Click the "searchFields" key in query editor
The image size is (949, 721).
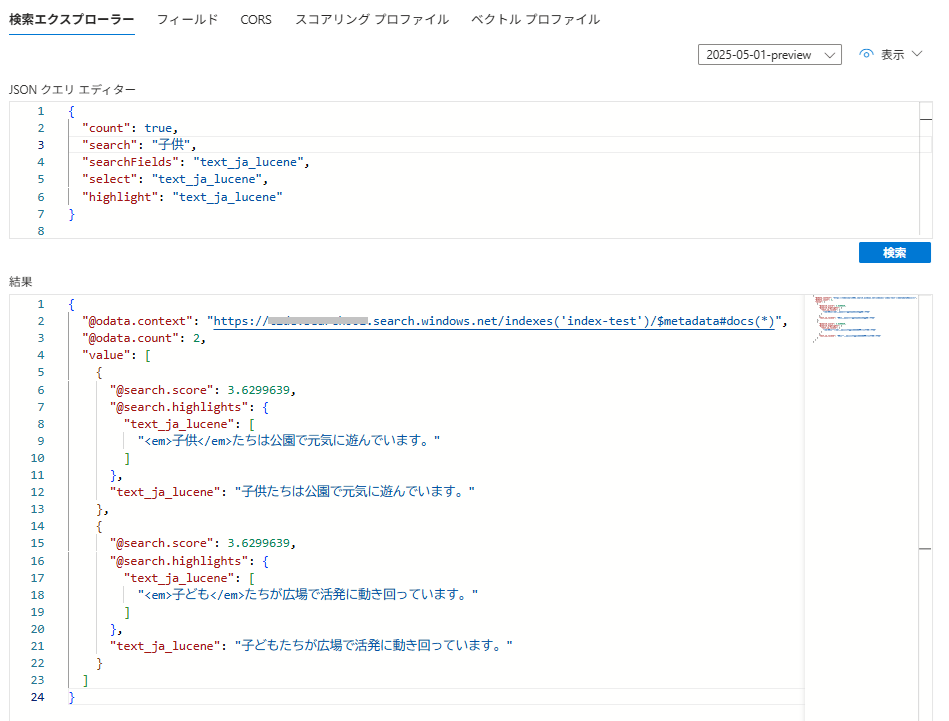130,162
